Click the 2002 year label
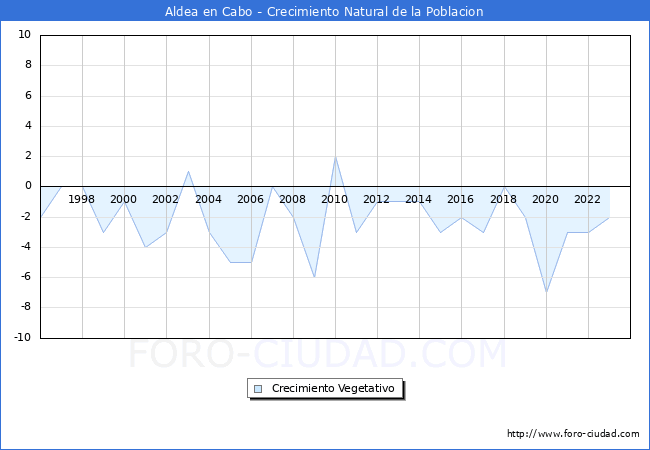Viewport: 650px width, 450px height. 165,199
